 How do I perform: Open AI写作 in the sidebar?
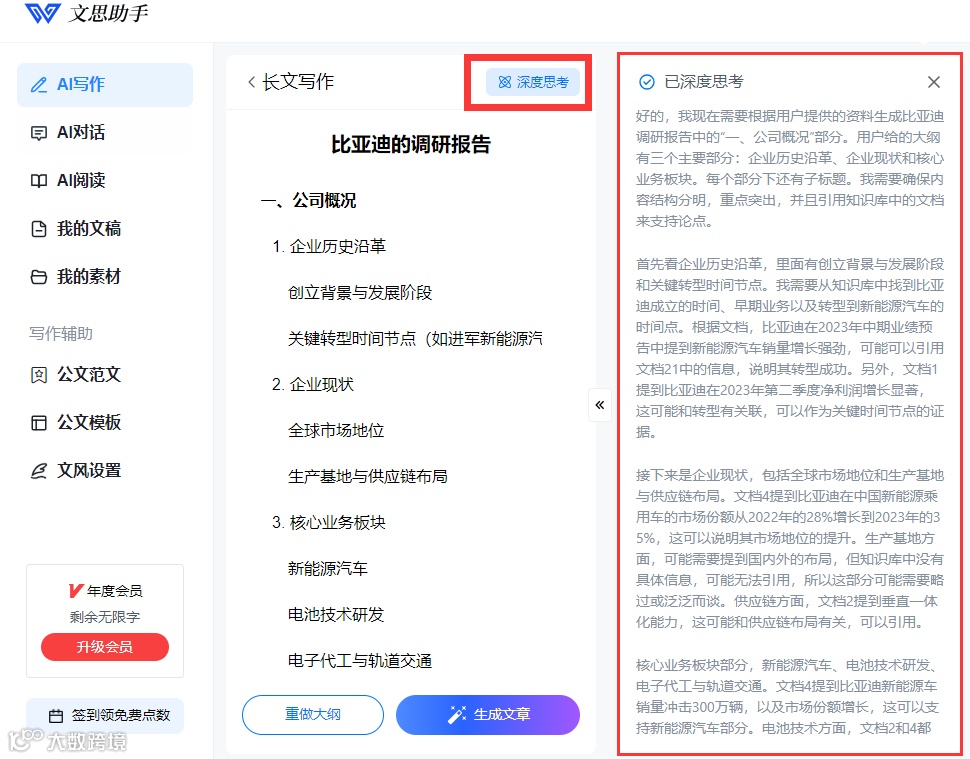coord(105,84)
